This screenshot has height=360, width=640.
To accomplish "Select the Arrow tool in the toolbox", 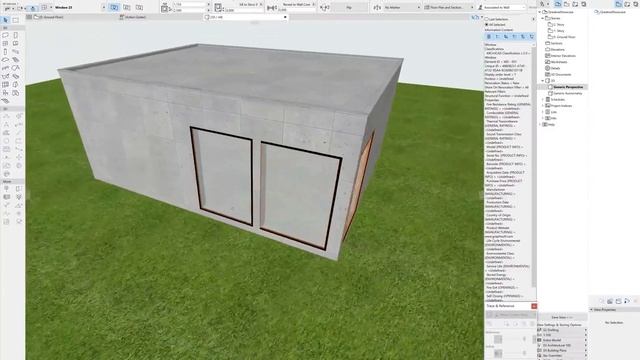I will click(x=6, y=20).
